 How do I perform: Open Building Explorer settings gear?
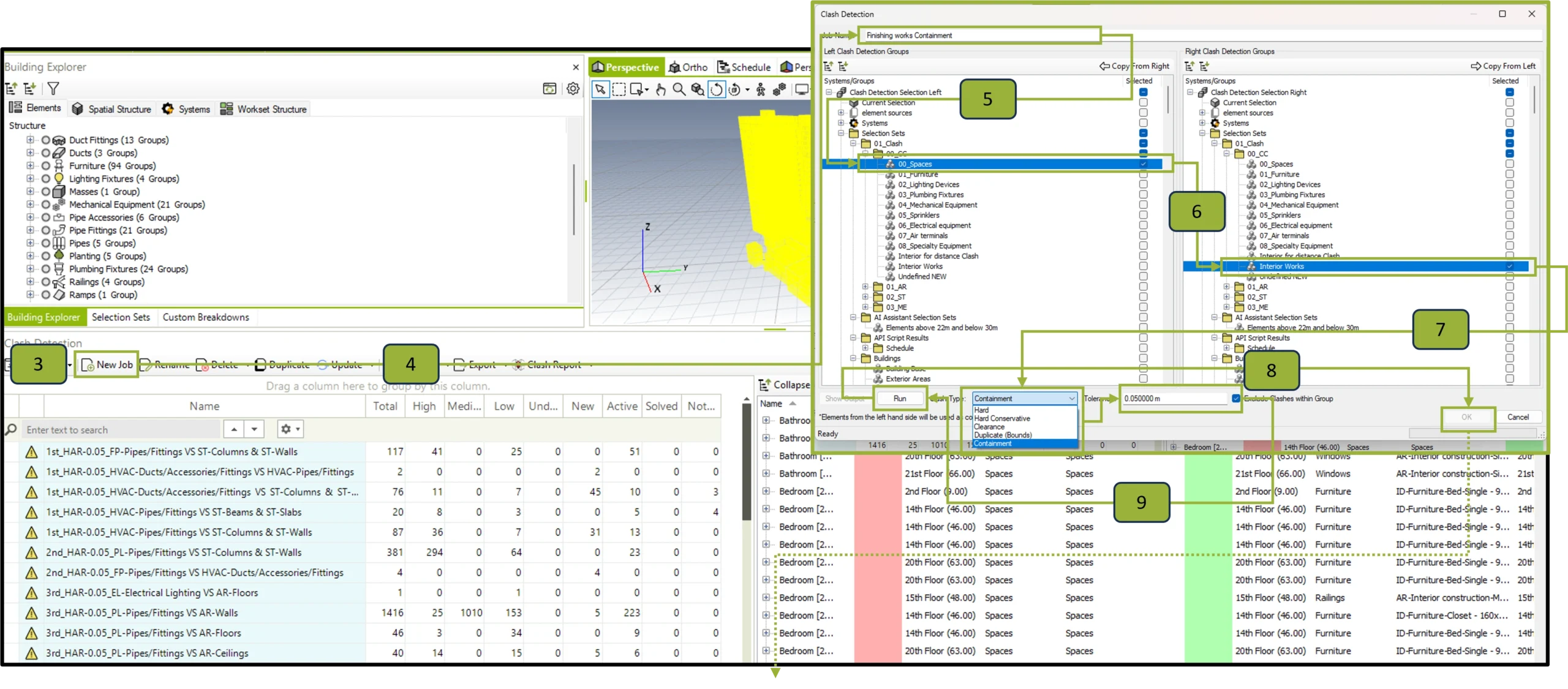point(573,89)
